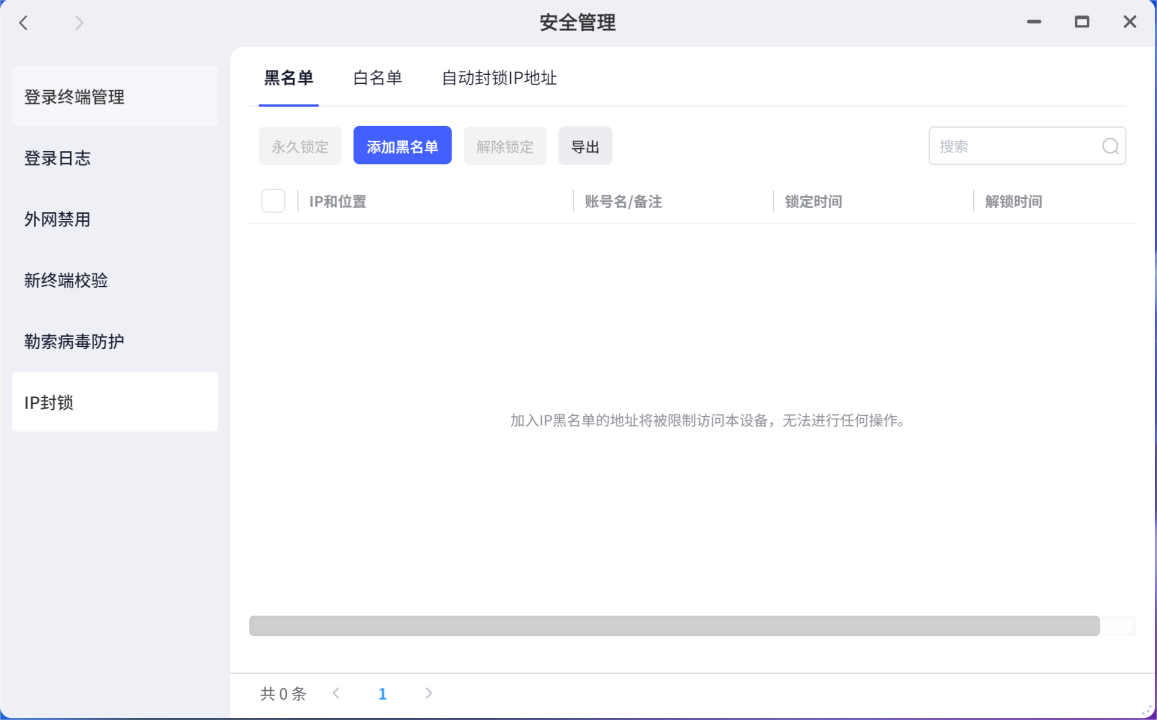Select IP封锁 in sidebar
The image size is (1157, 720).
(x=115, y=402)
